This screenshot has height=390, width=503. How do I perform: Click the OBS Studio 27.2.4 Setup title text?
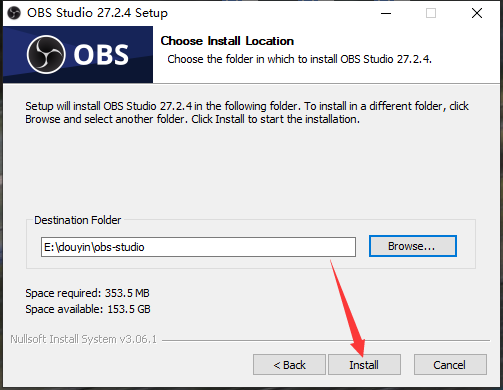click(97, 13)
